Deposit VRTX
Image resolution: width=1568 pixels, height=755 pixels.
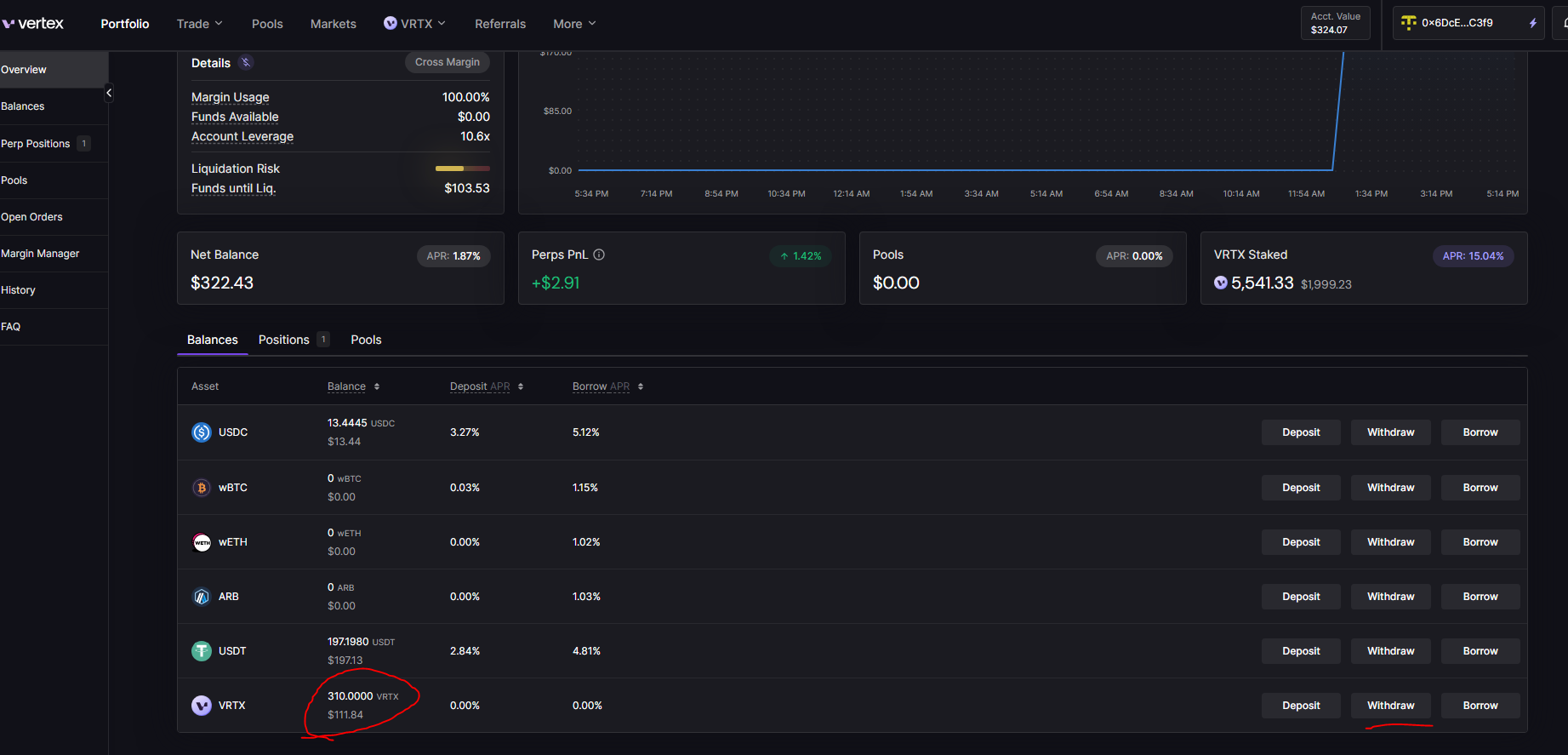[1301, 706]
